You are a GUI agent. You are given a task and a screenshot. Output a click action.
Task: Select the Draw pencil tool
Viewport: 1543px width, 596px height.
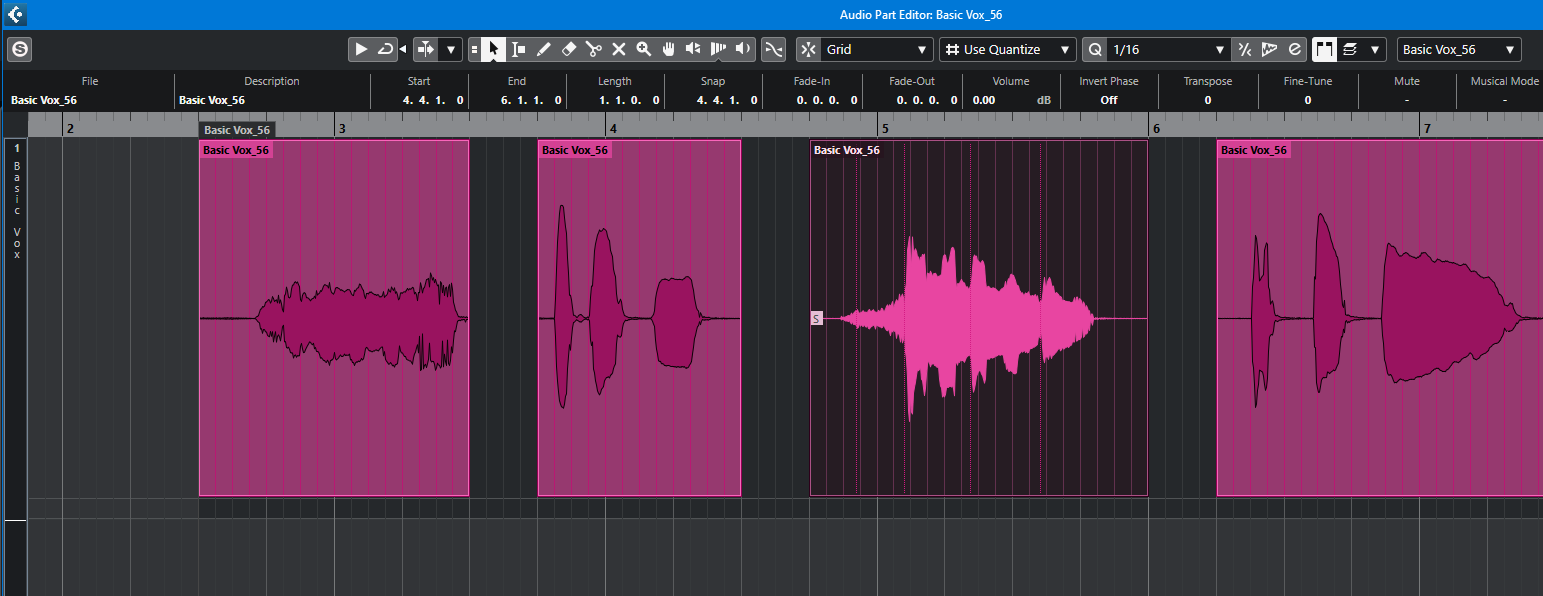click(543, 49)
